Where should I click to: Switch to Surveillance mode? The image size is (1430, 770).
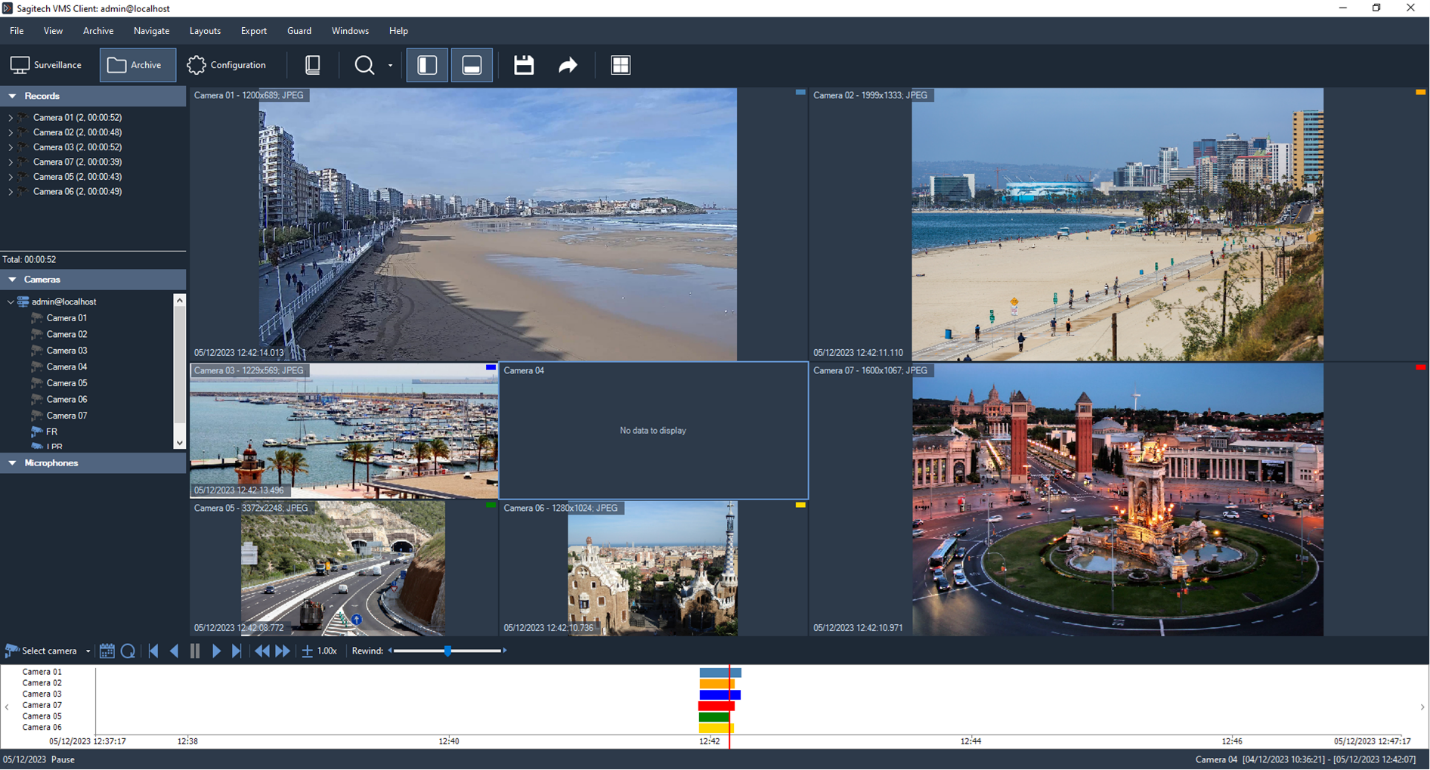pyautogui.click(x=47, y=65)
